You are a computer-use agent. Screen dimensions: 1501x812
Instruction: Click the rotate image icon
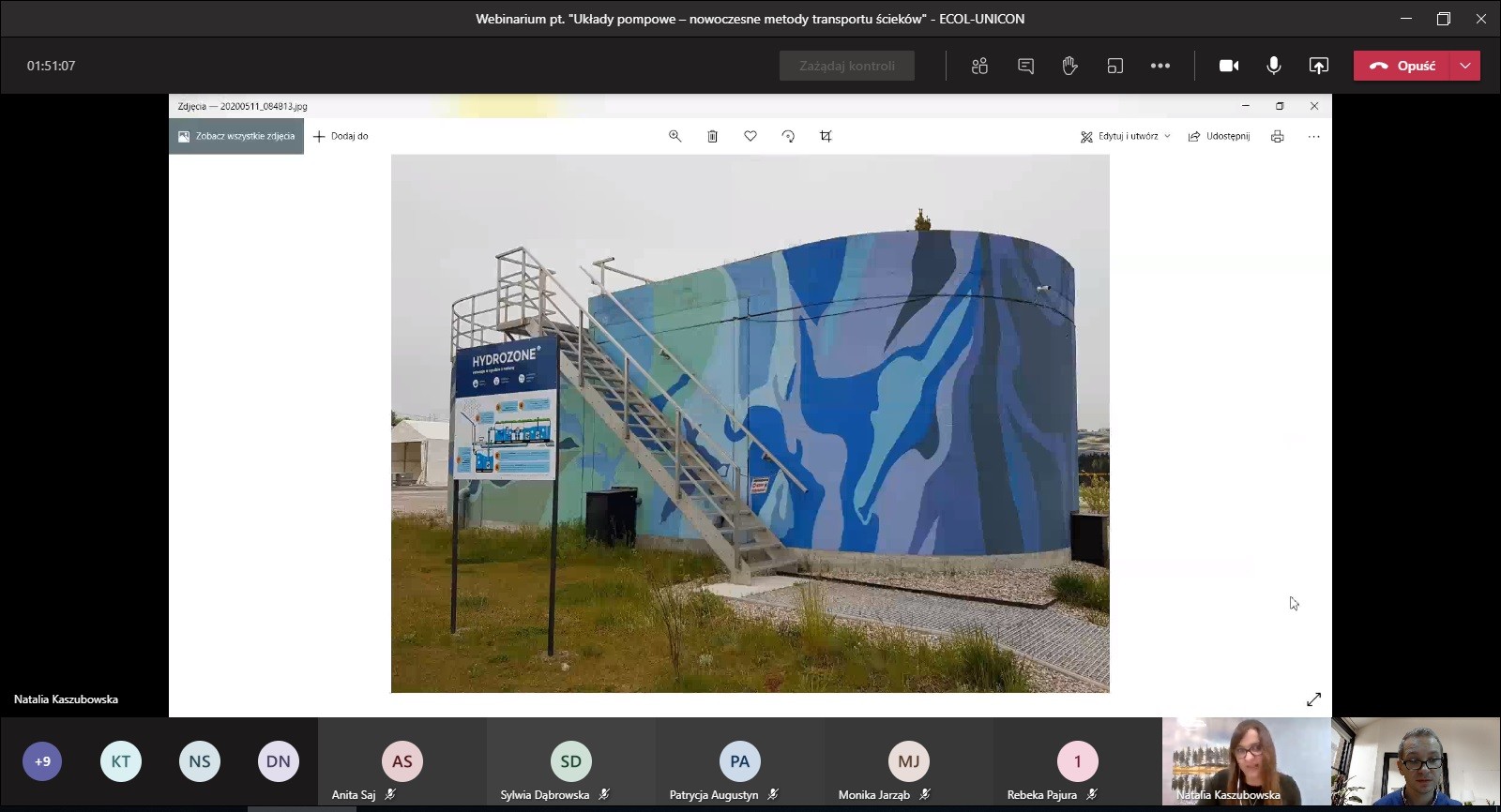788,136
